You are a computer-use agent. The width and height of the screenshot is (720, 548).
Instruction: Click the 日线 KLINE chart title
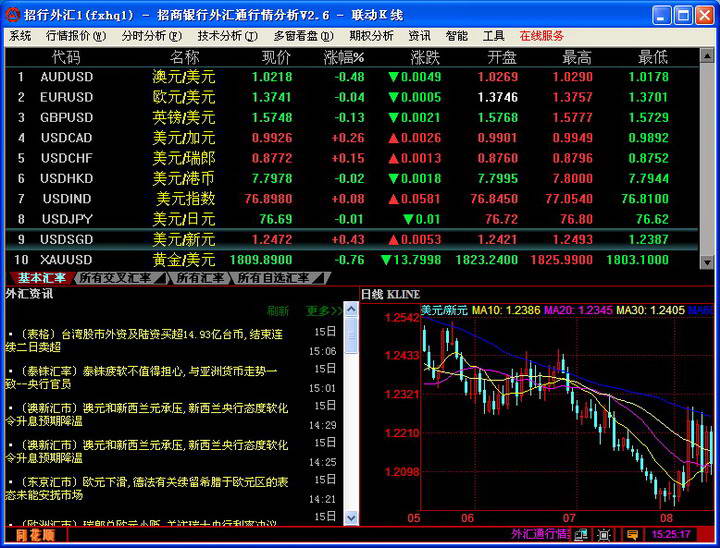(x=390, y=294)
